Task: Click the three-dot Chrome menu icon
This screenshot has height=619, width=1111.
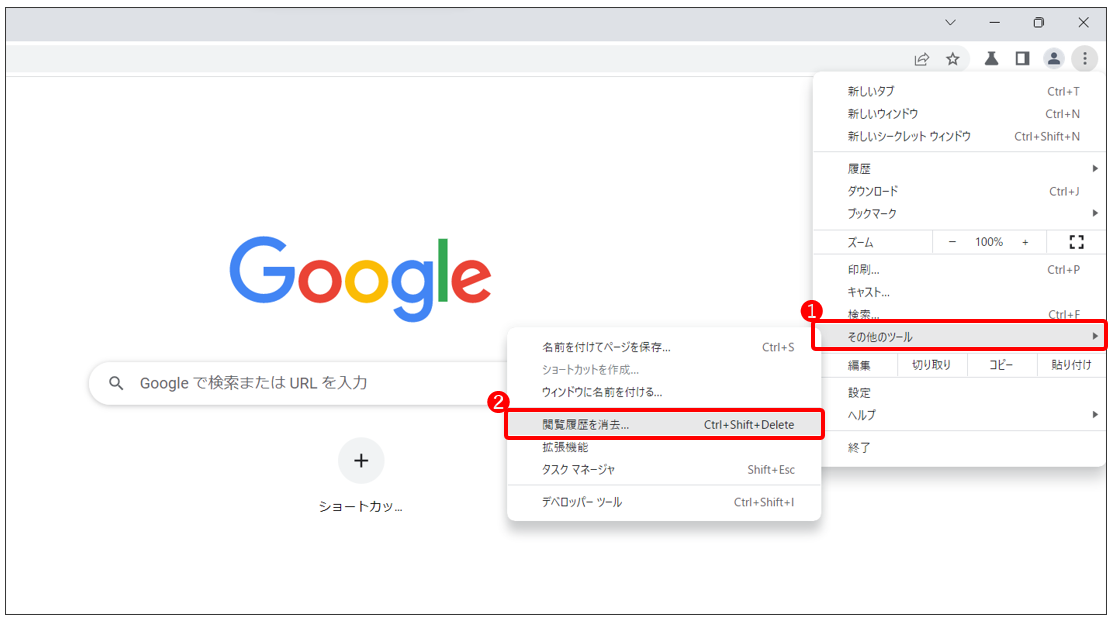Action: 1085,59
